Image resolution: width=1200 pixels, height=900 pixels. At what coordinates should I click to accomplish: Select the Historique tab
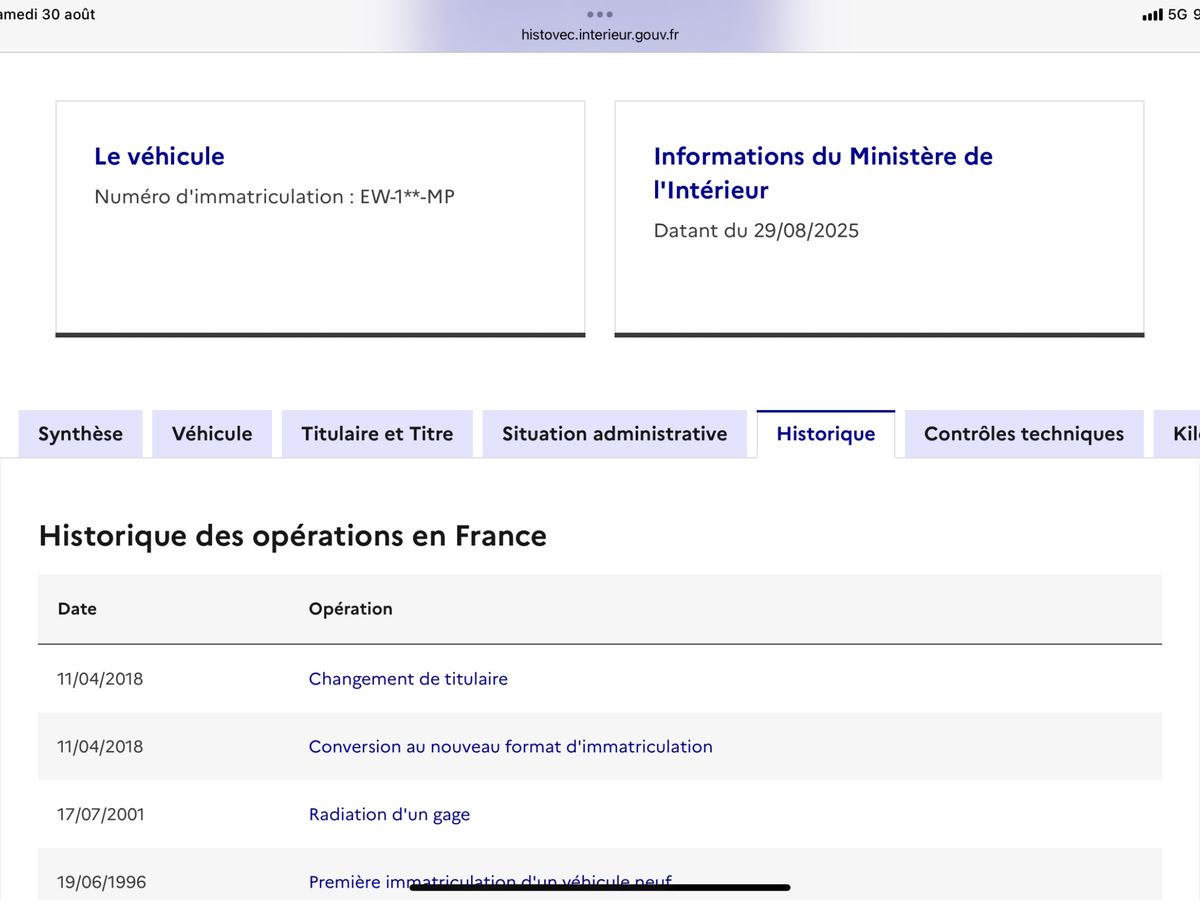point(826,434)
